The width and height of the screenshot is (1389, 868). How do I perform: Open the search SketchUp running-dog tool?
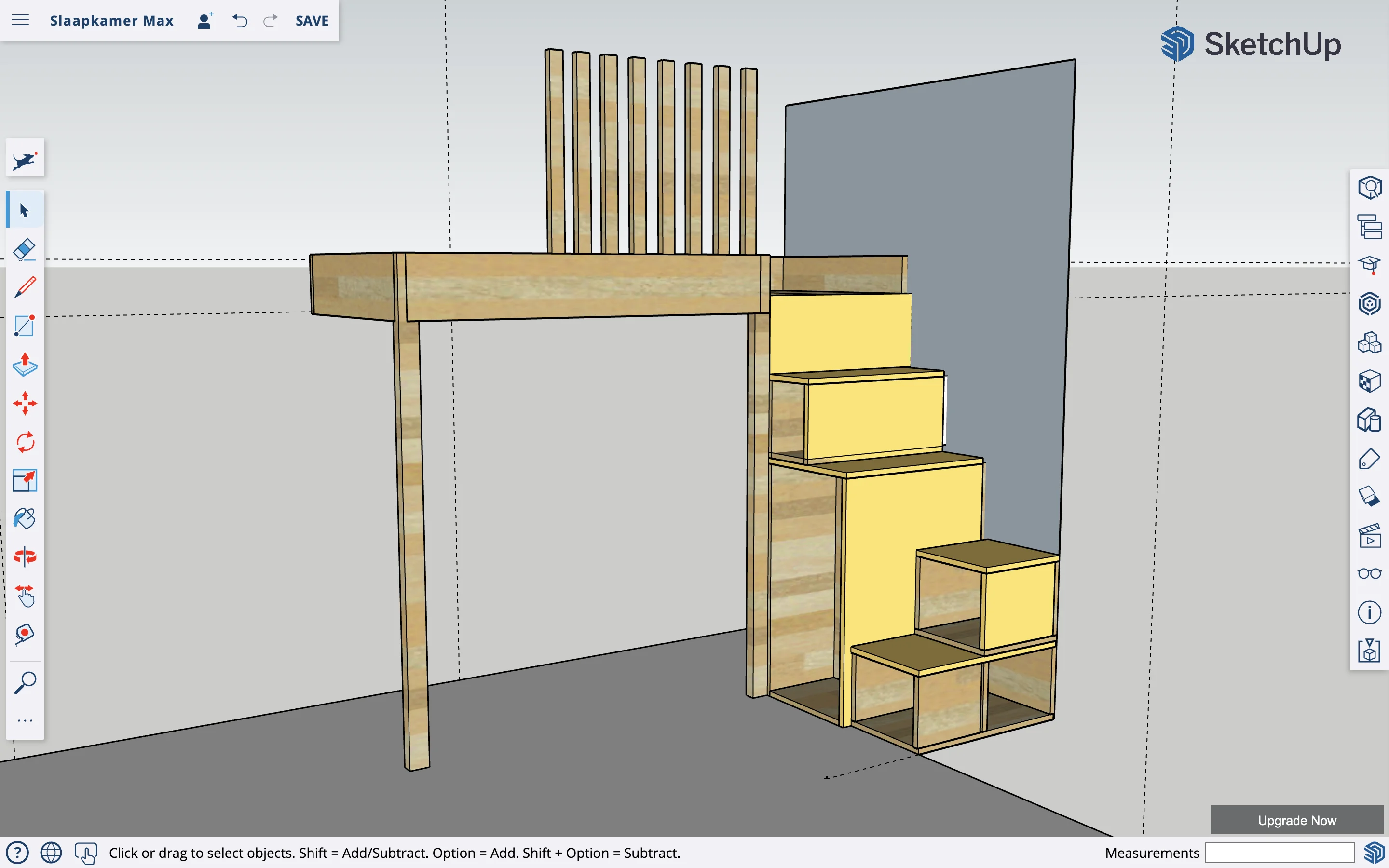[25, 158]
